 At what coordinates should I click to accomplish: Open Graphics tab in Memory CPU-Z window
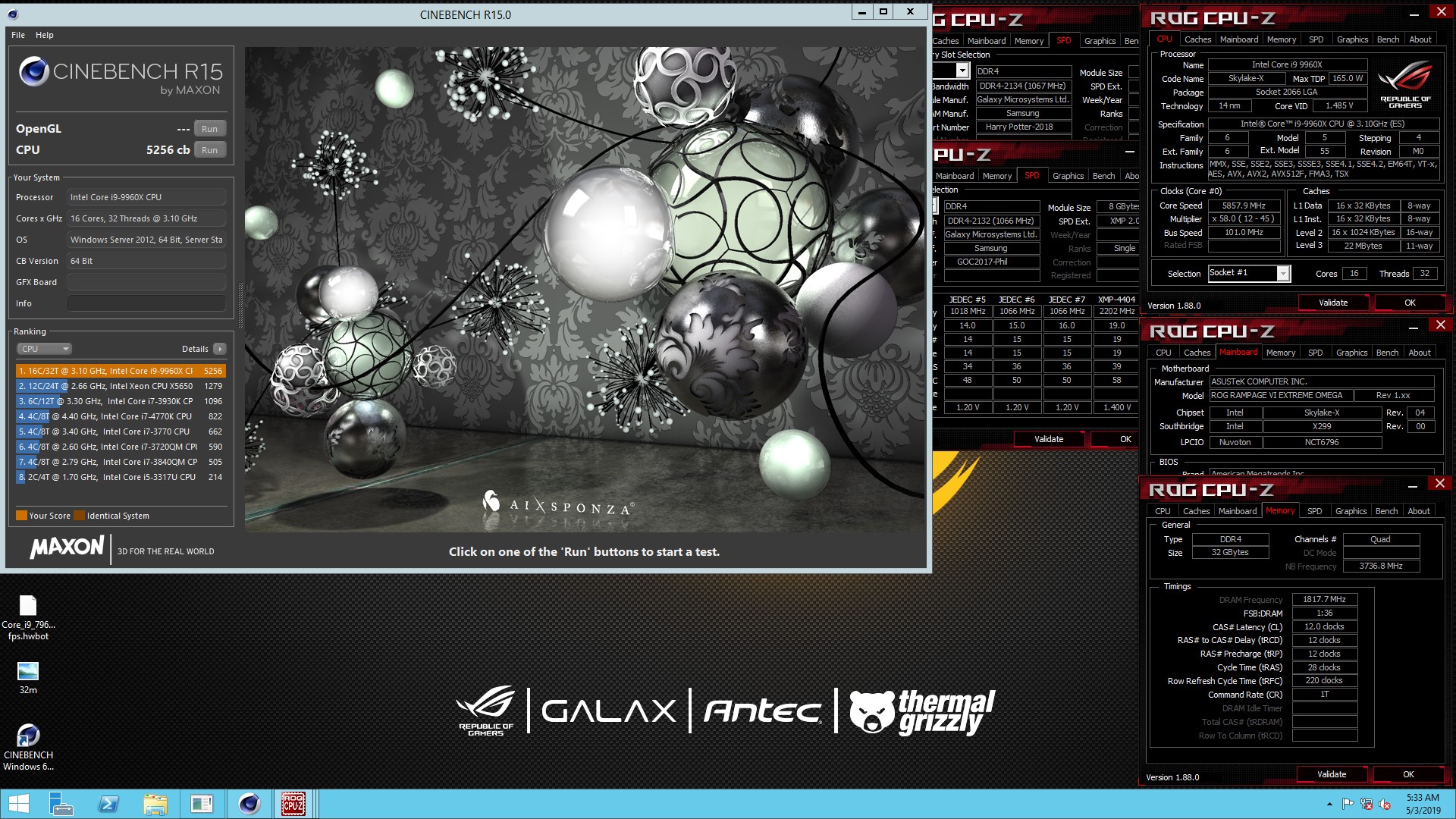(x=1351, y=511)
